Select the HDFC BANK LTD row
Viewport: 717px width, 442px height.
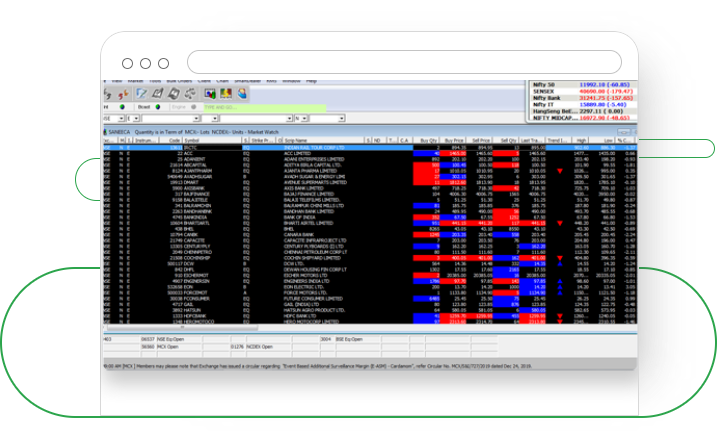click(x=370, y=316)
